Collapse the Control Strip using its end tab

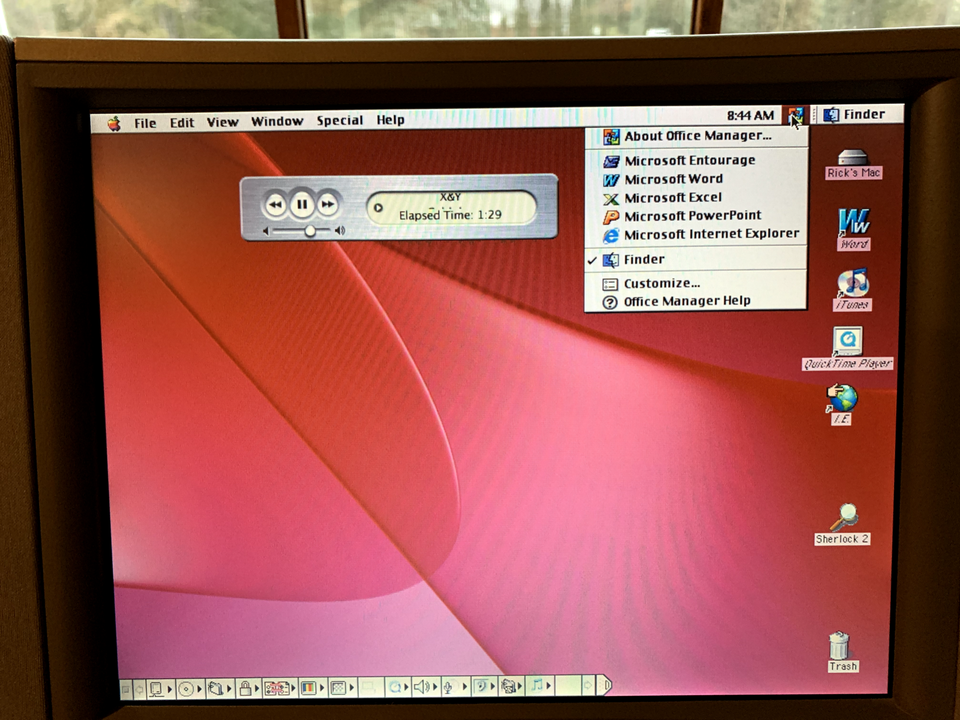tap(608, 686)
